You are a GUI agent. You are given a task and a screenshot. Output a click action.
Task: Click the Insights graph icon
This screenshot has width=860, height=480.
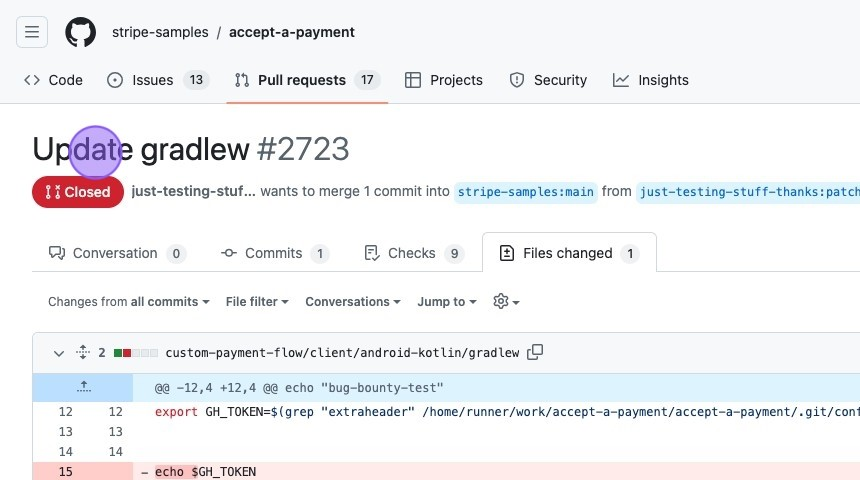point(621,80)
